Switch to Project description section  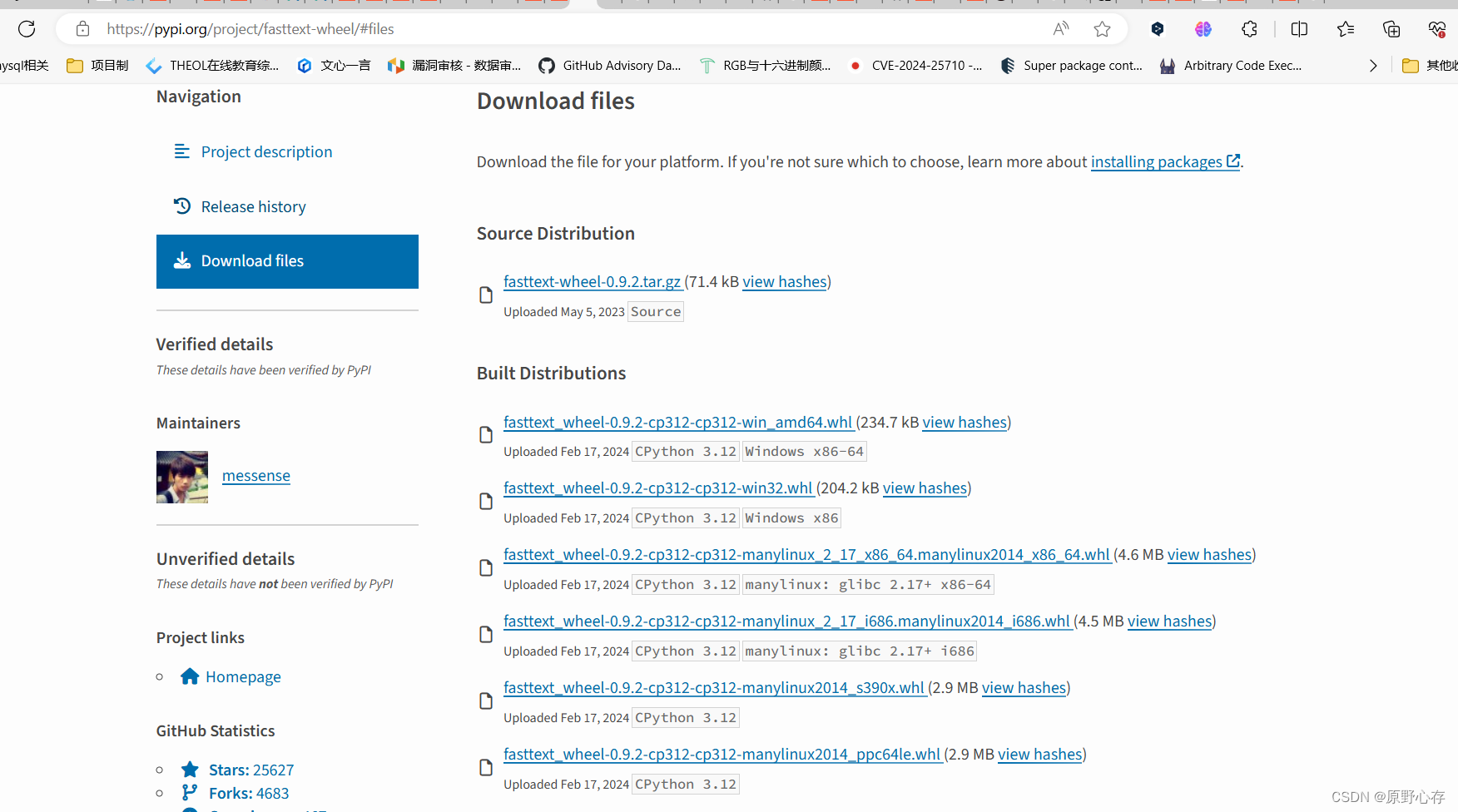pos(266,151)
